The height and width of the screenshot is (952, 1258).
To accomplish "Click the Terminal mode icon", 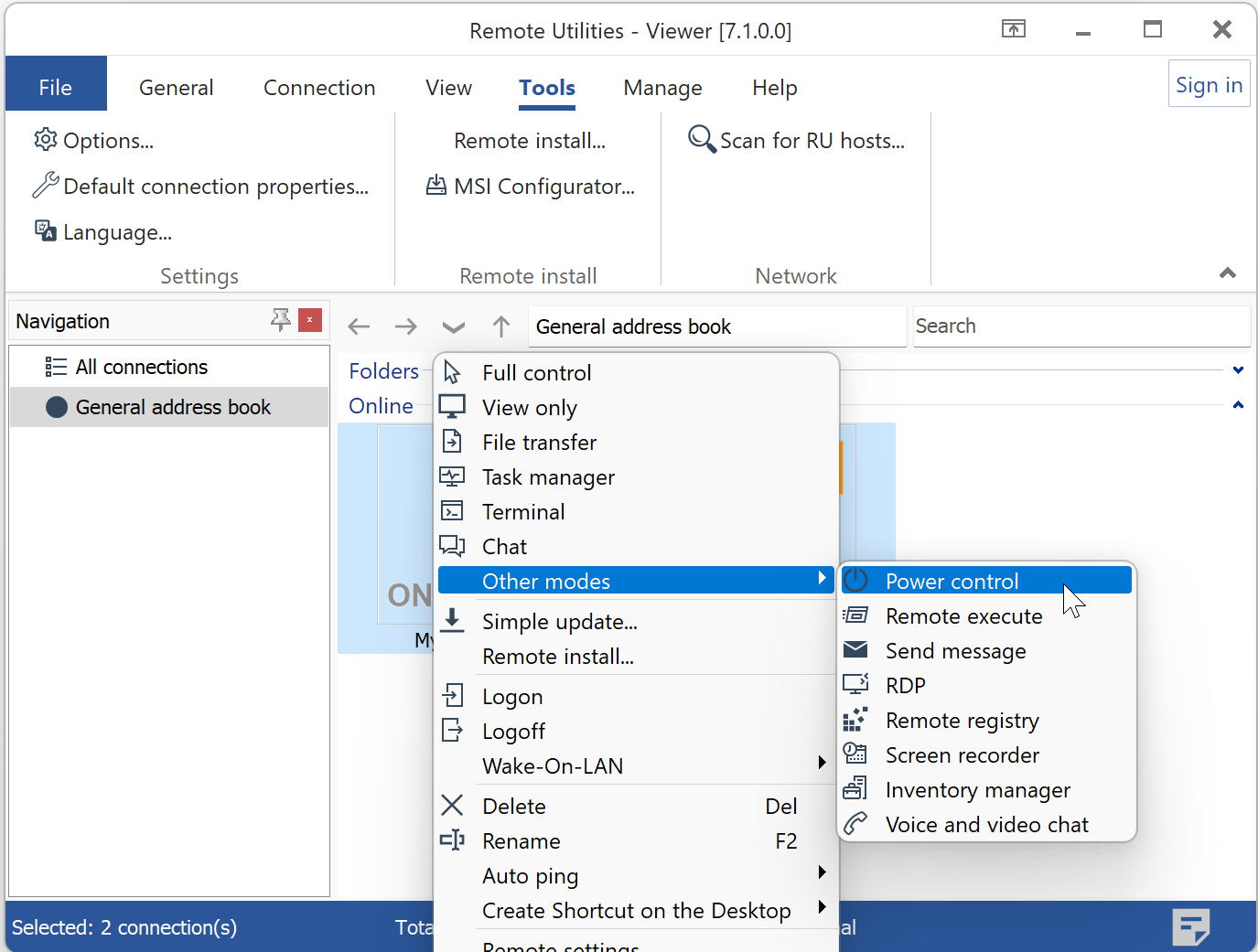I will point(452,511).
